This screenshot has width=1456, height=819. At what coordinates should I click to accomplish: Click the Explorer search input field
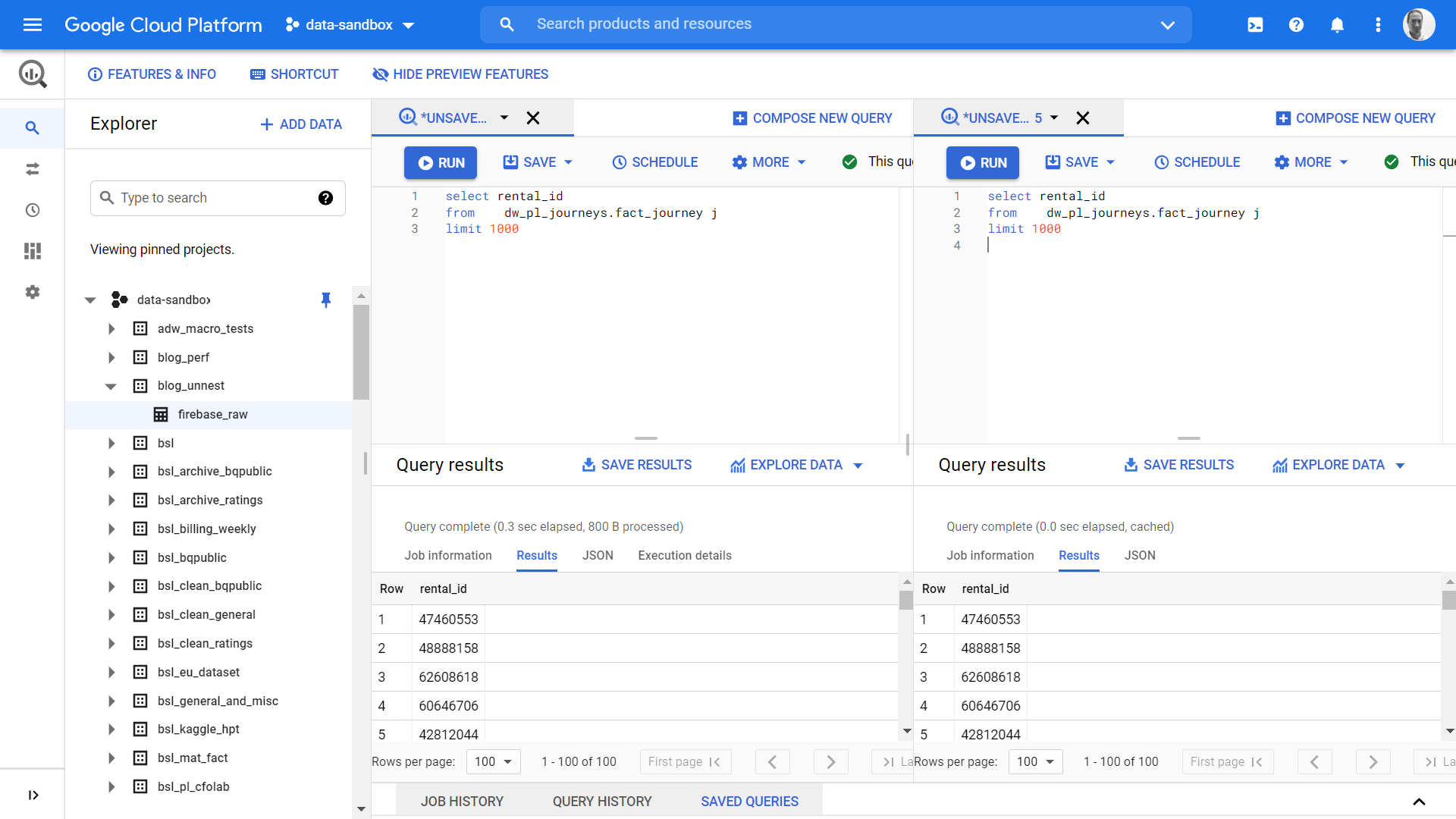(218, 198)
